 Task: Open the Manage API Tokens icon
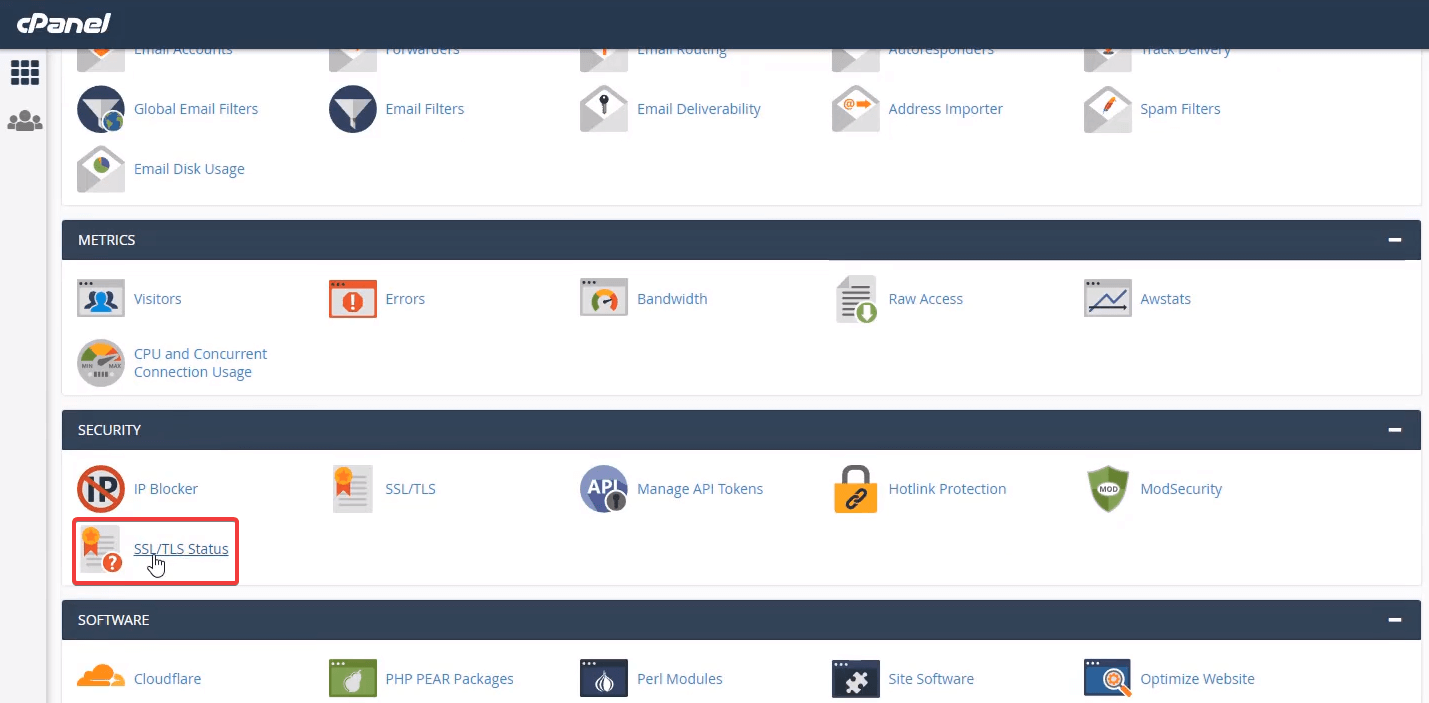coord(604,488)
